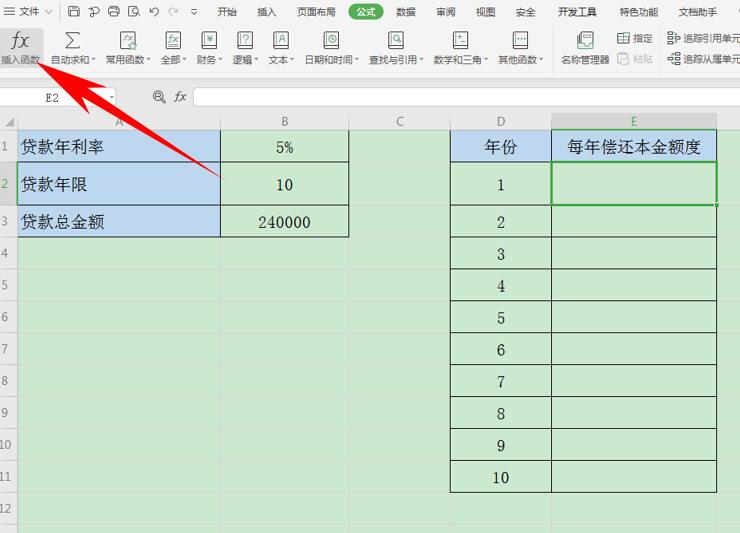Click the Print icon in quick toolbar
The image size is (740, 533).
[114, 11]
